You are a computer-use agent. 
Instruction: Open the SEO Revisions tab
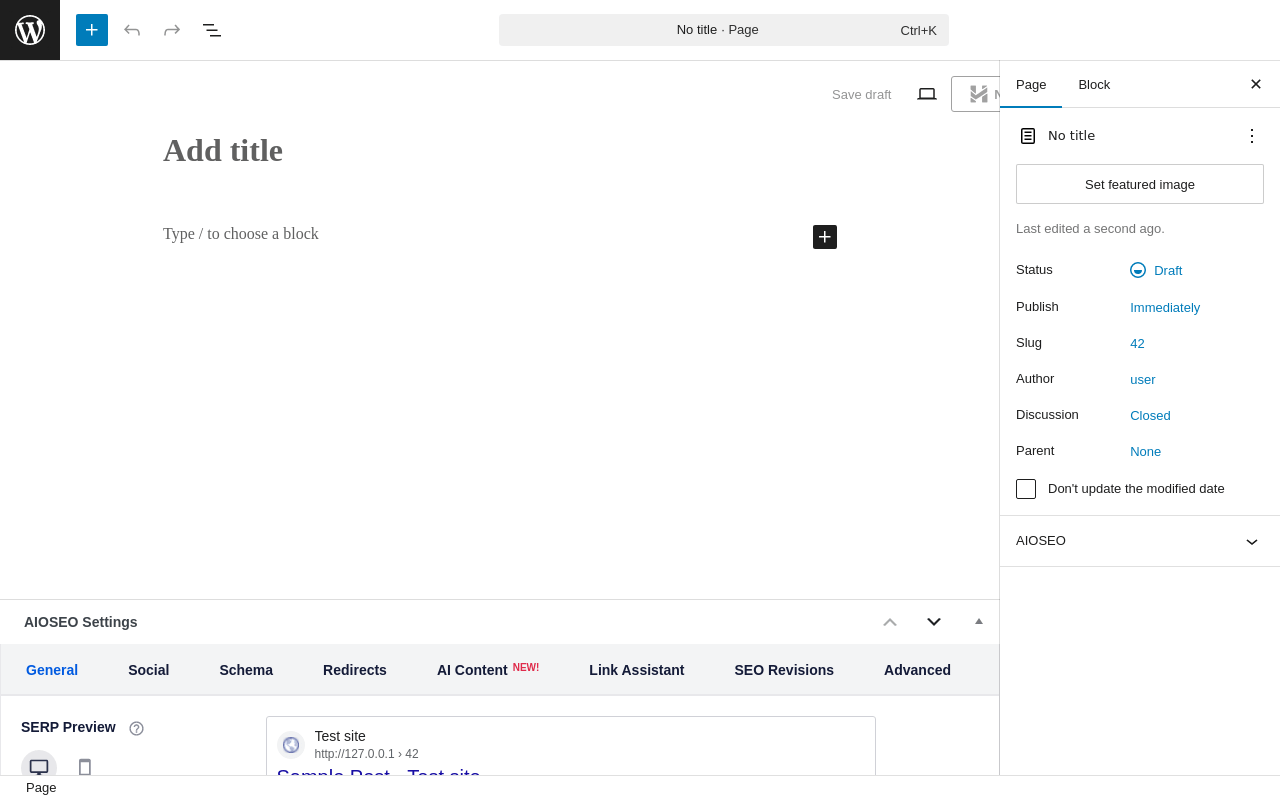coord(784,670)
